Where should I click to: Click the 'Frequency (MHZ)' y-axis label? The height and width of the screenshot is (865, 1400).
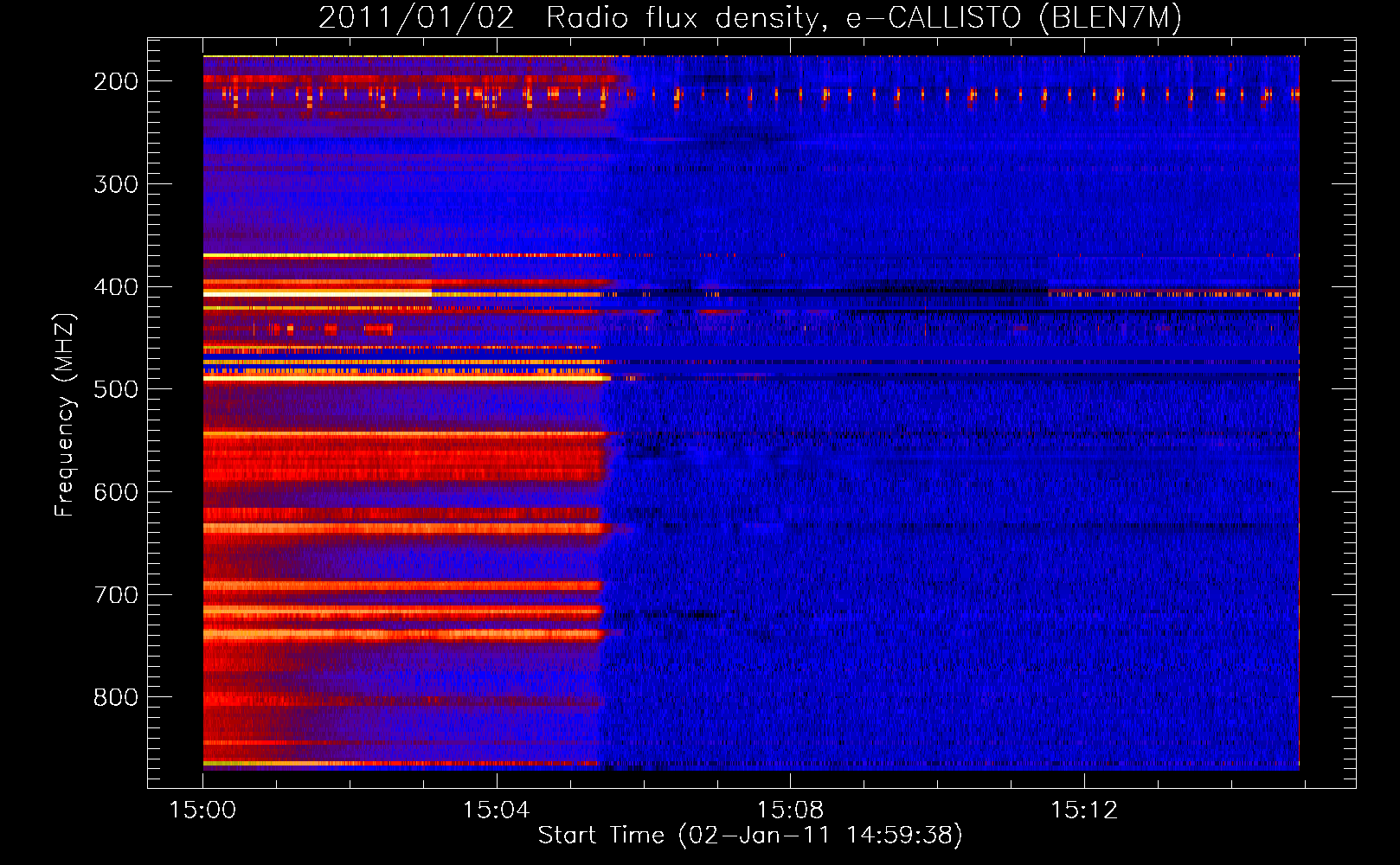pos(66,414)
